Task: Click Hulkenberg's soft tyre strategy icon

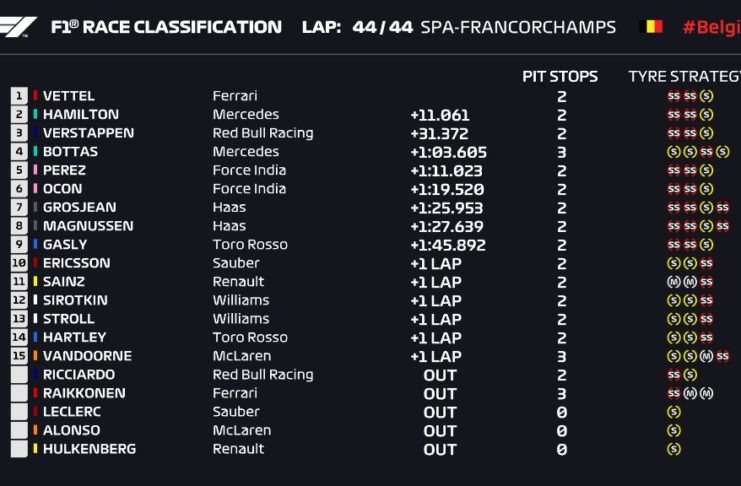Action: (x=674, y=449)
